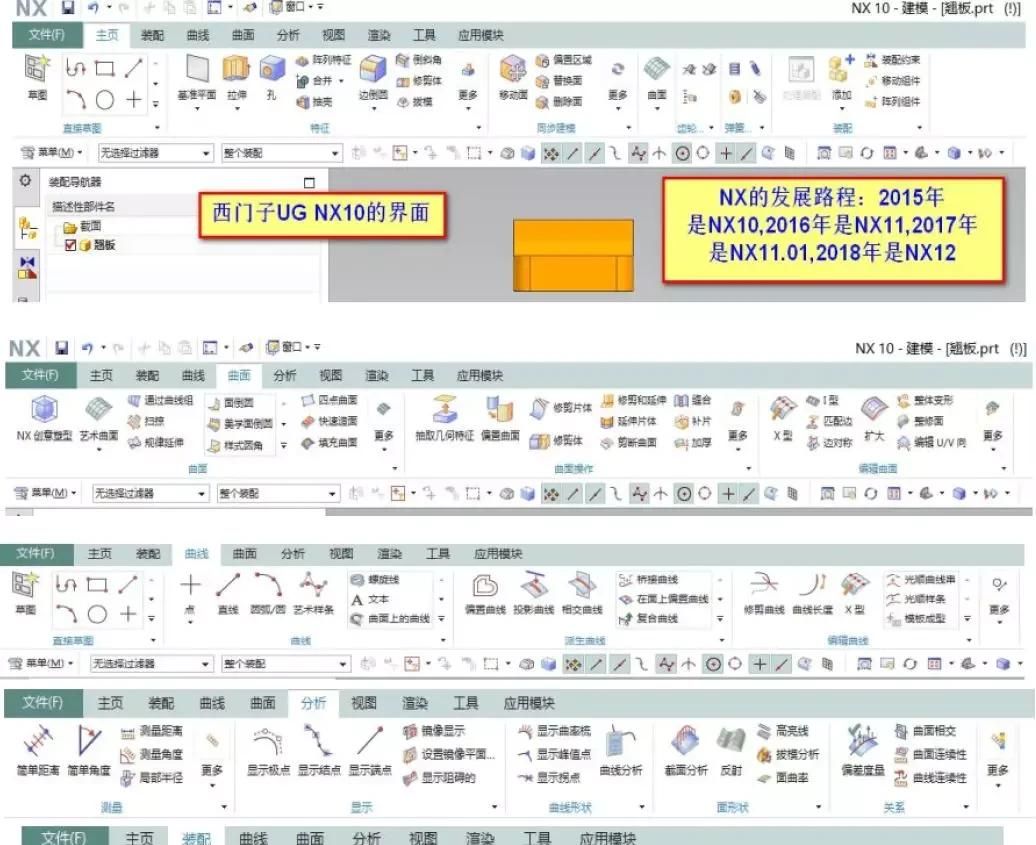Screen dimensions: 1036x845
Task: Toggle 显示极点 show poles display
Action: (268, 750)
